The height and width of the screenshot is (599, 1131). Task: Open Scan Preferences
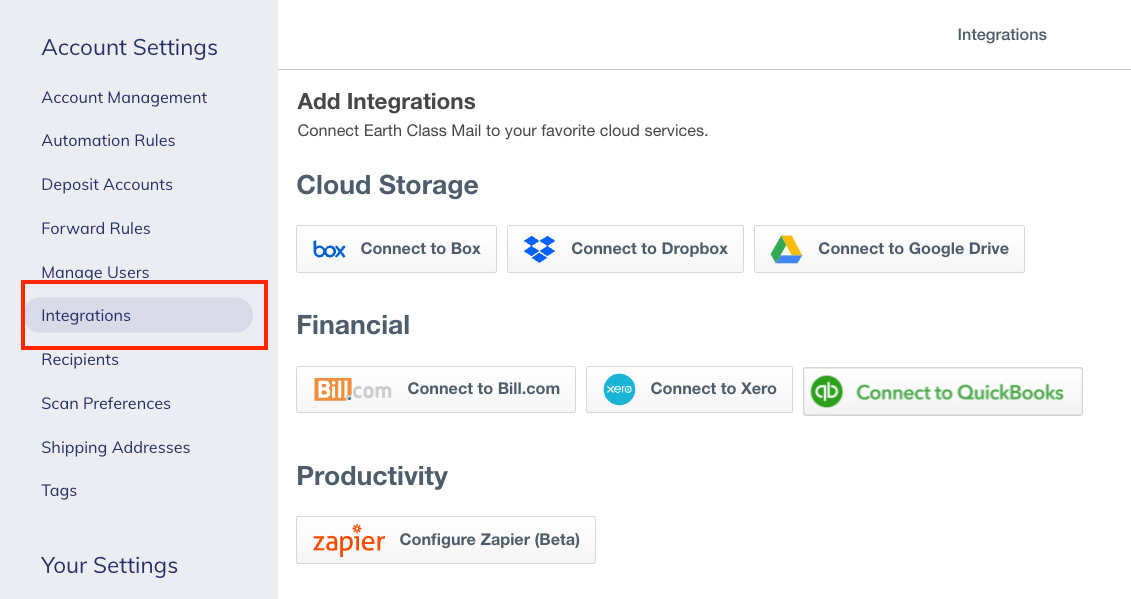106,403
